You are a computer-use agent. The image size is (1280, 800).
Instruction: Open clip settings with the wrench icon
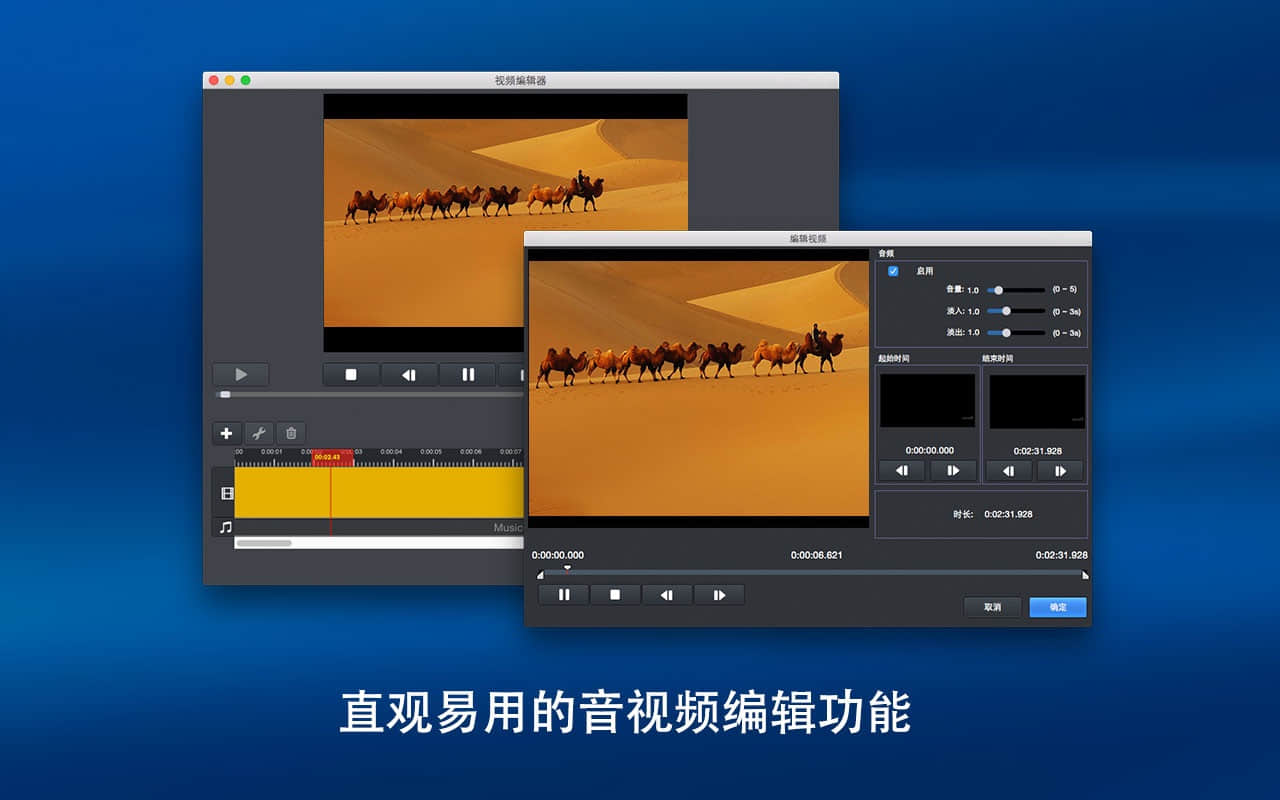[x=258, y=433]
